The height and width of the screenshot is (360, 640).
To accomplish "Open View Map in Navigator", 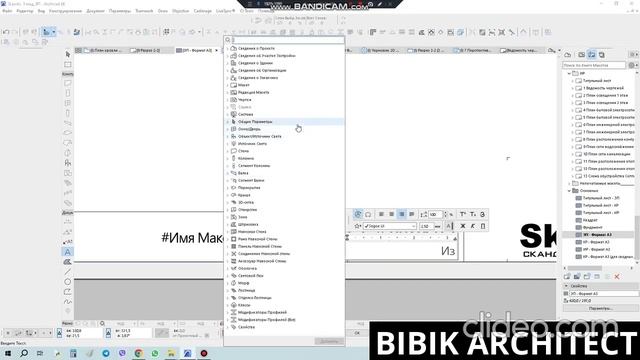I will 582,55.
